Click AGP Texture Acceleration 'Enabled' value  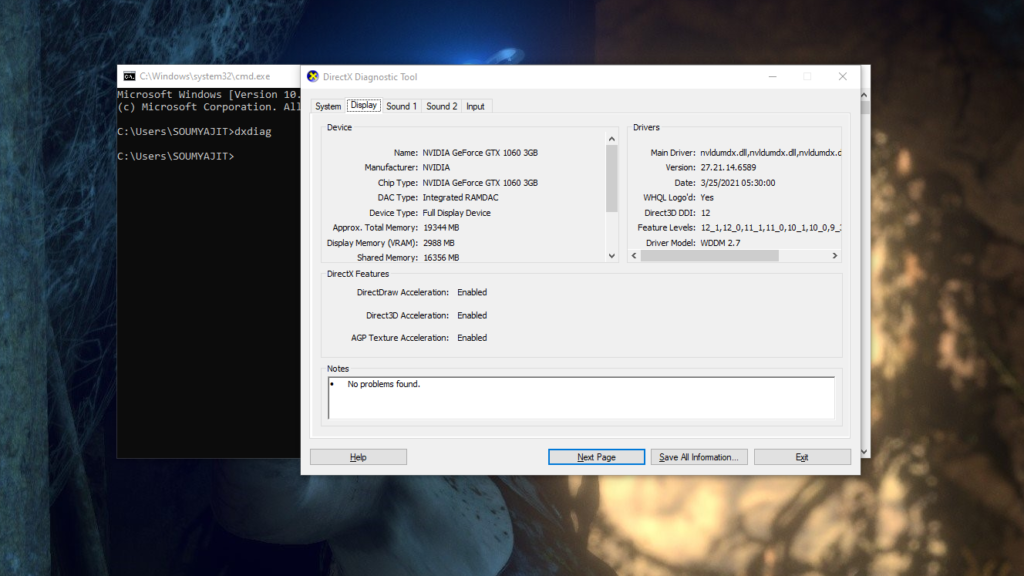tap(472, 338)
